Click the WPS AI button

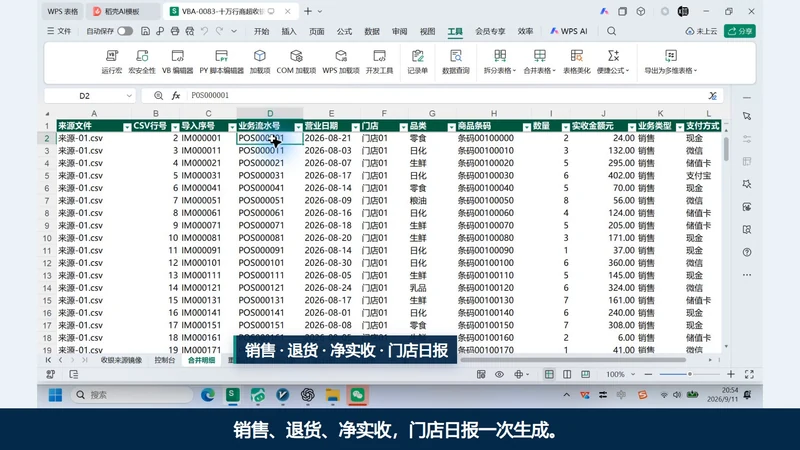568,31
